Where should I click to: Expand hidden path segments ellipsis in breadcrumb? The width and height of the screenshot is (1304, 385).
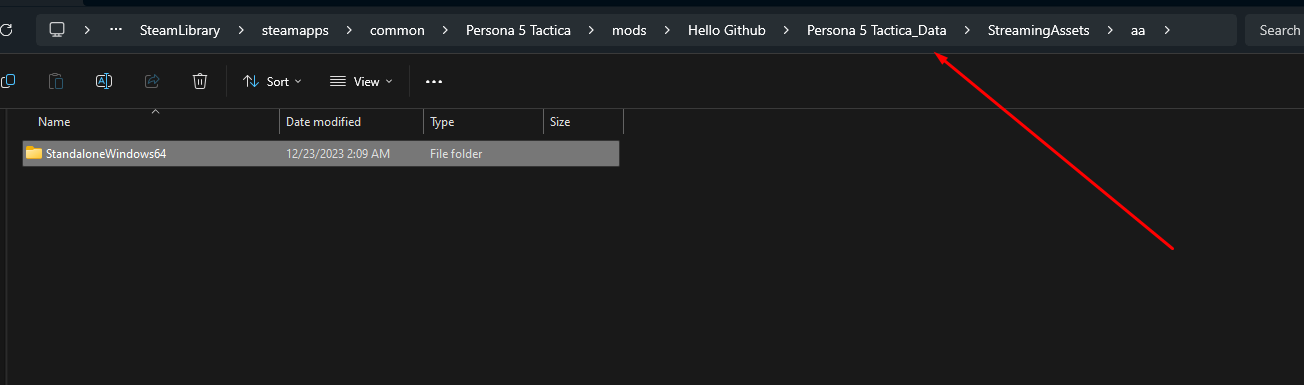coord(116,30)
